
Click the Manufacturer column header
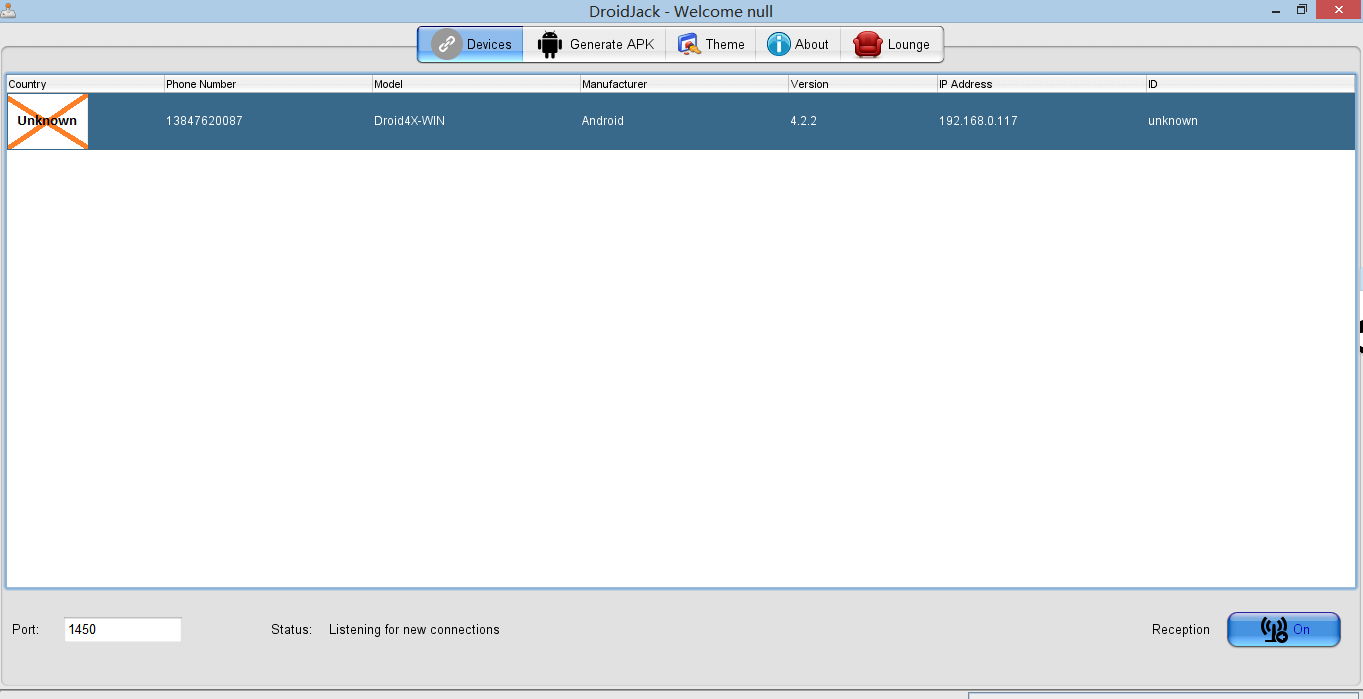[684, 84]
